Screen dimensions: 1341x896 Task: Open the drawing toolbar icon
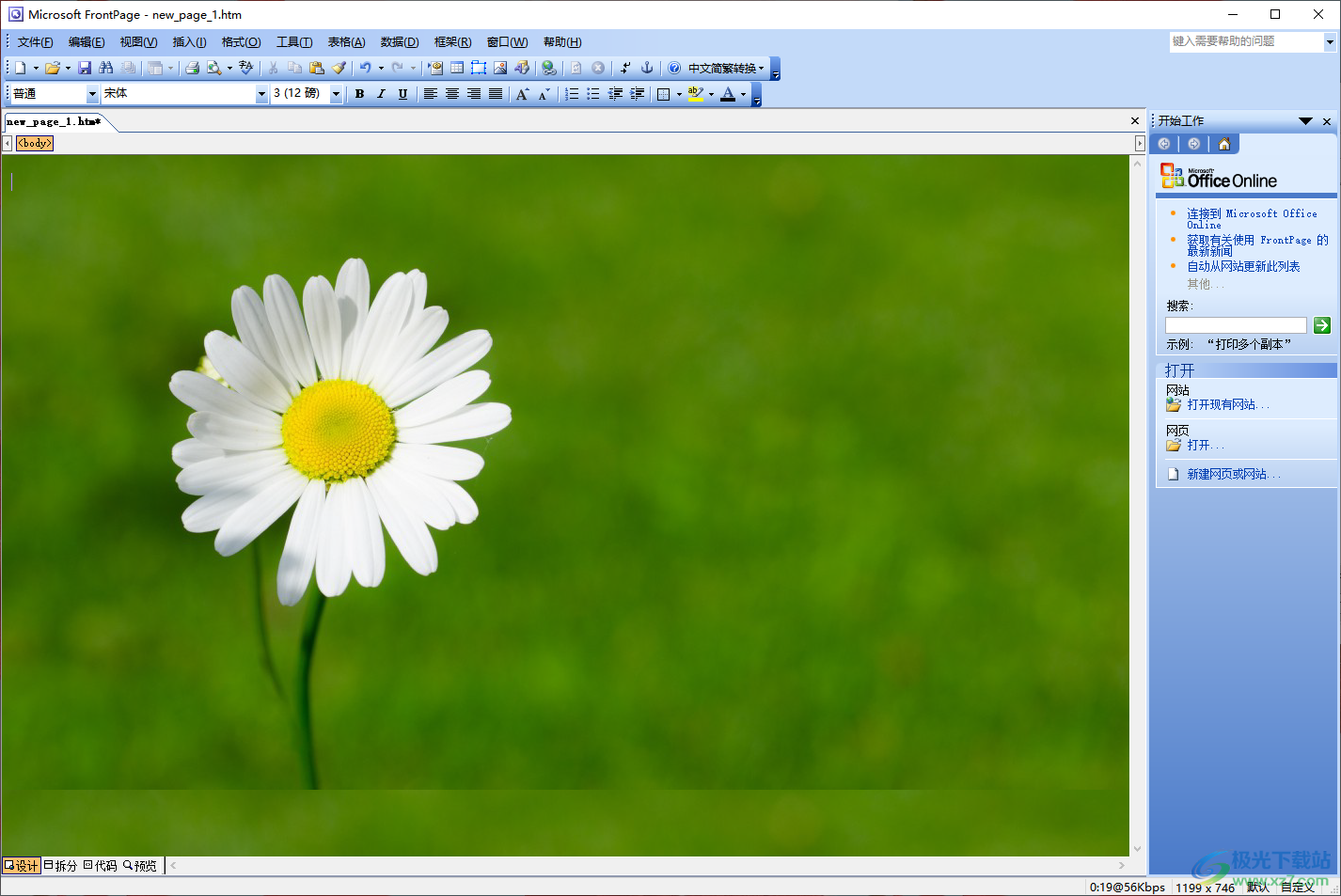(x=522, y=68)
